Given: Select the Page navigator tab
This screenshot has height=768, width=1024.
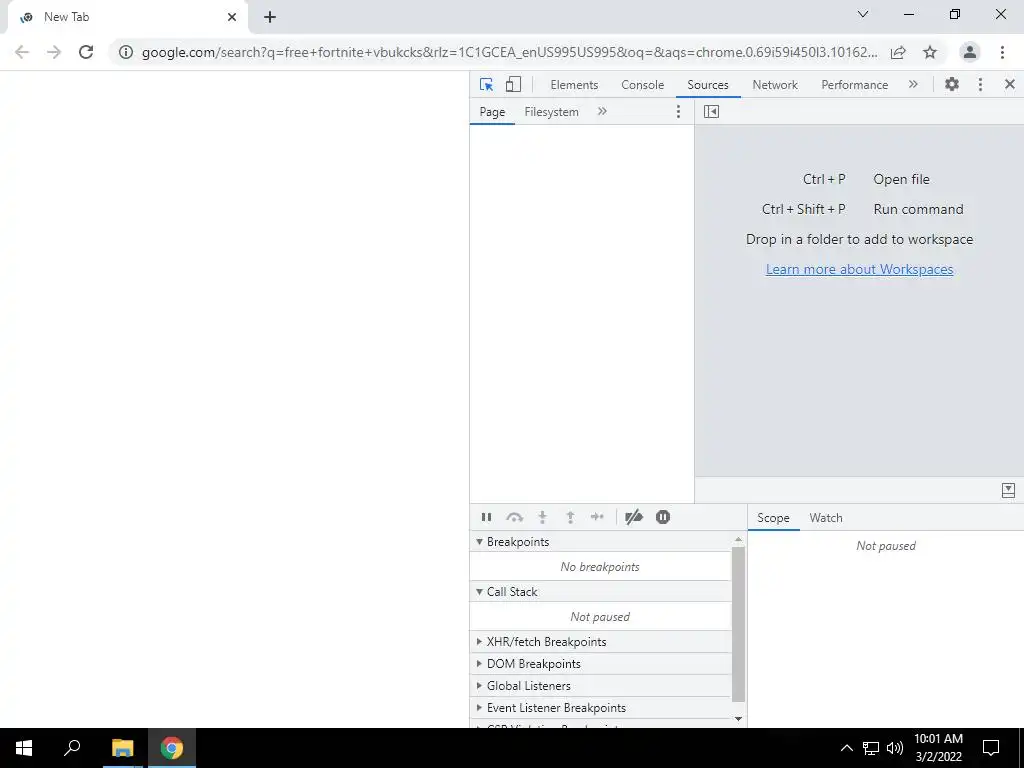Looking at the screenshot, I should click(x=492, y=112).
